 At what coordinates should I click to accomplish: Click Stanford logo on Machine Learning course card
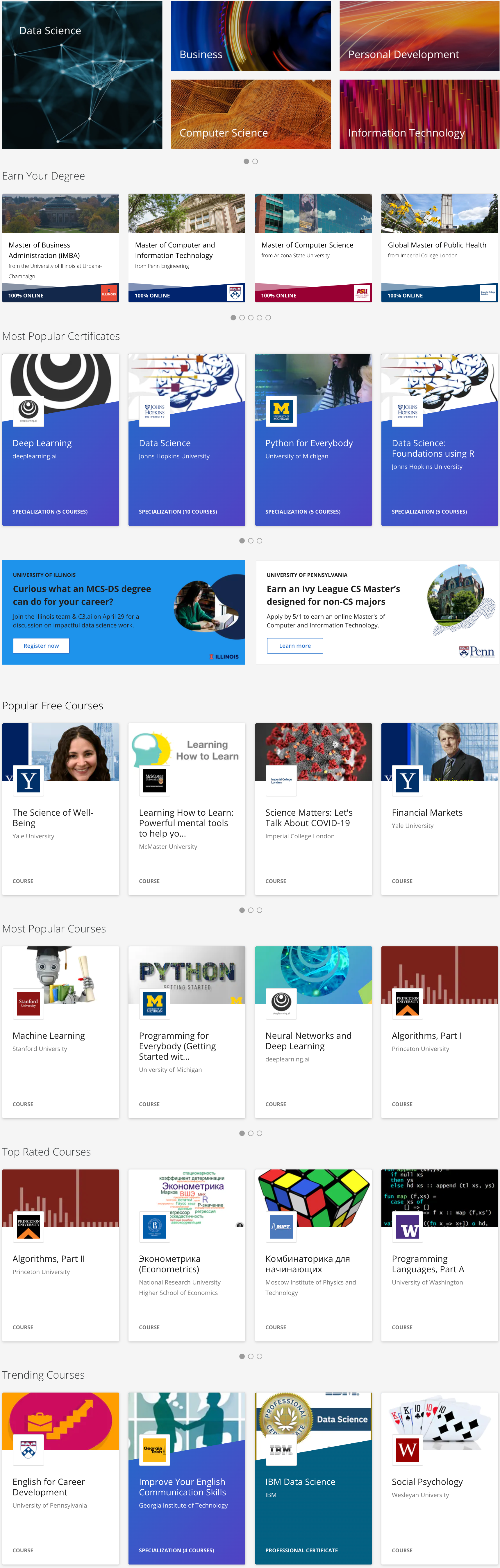point(28,1002)
